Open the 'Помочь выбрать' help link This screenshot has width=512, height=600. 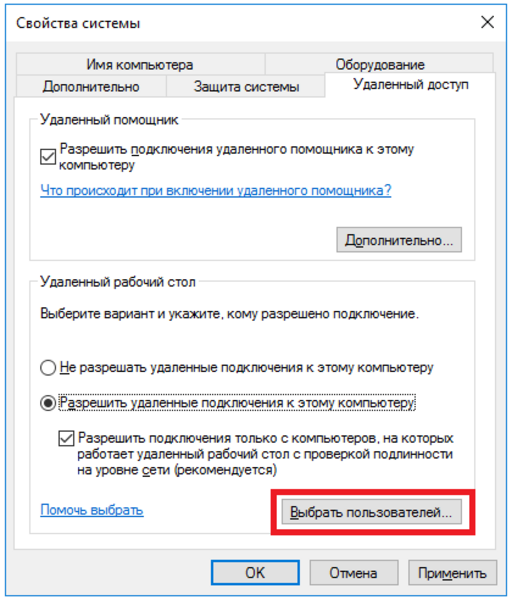[x=92, y=510]
